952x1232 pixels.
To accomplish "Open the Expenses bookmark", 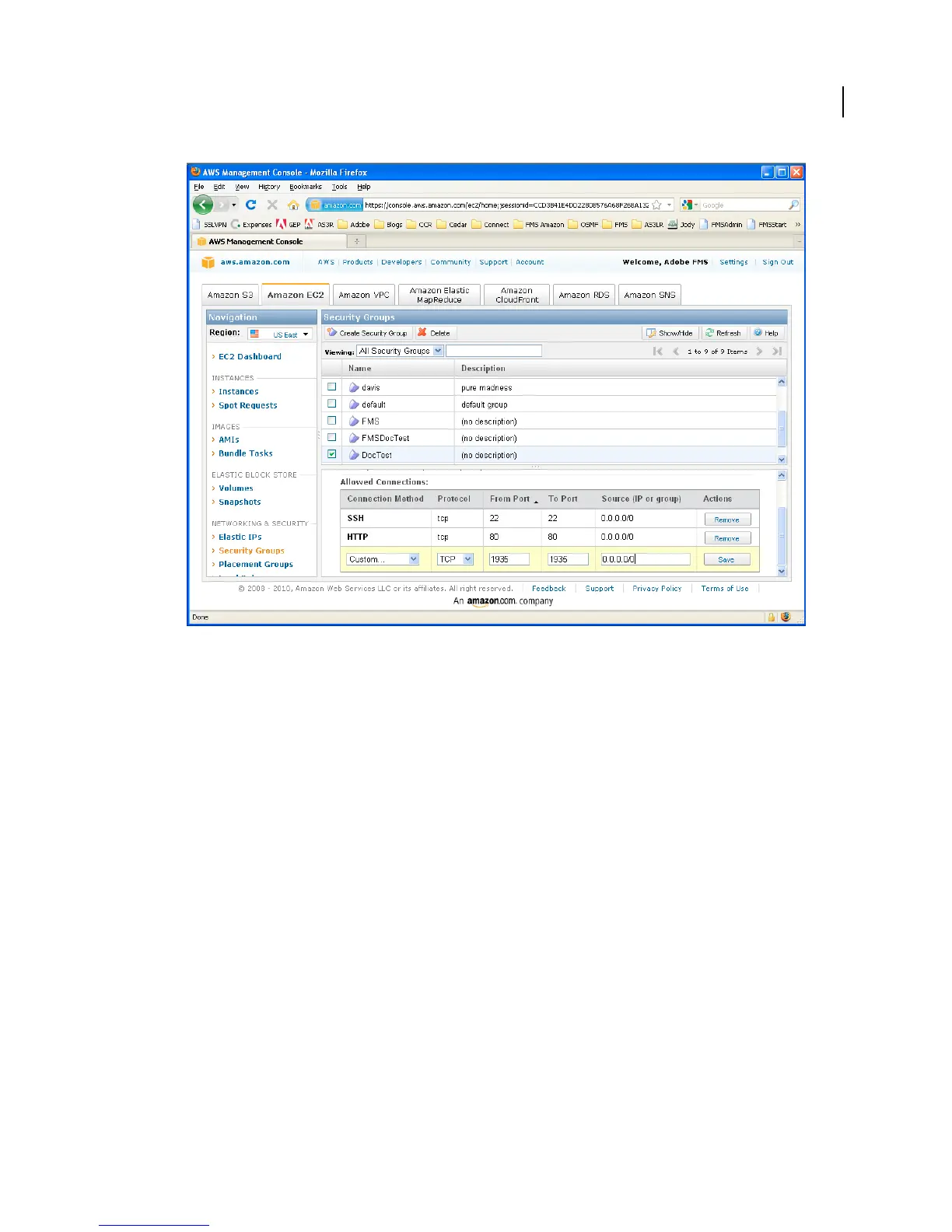I will click(x=250, y=224).
